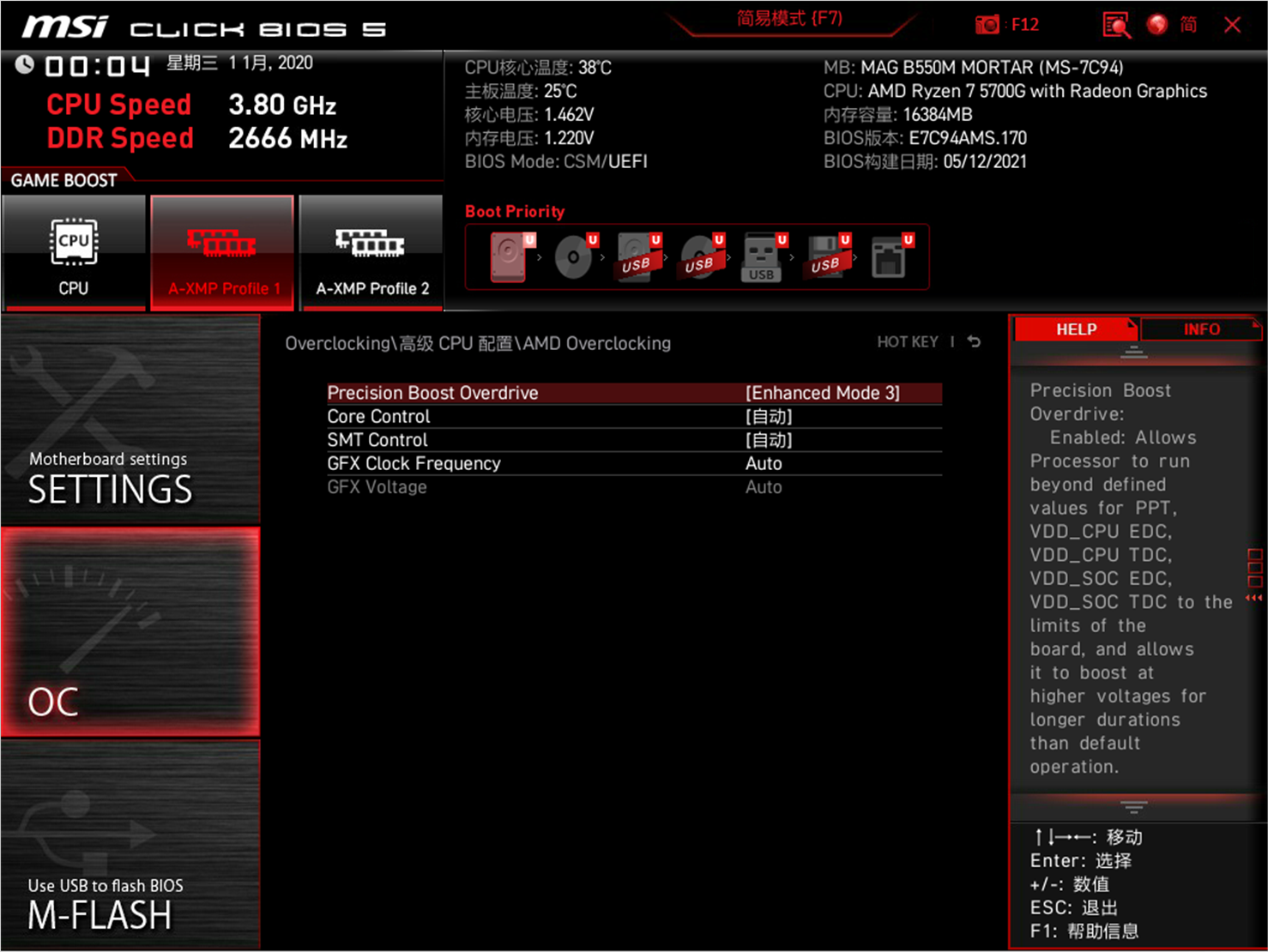Click the language globe icon
Screen dimensions: 1268x952
[1157, 24]
